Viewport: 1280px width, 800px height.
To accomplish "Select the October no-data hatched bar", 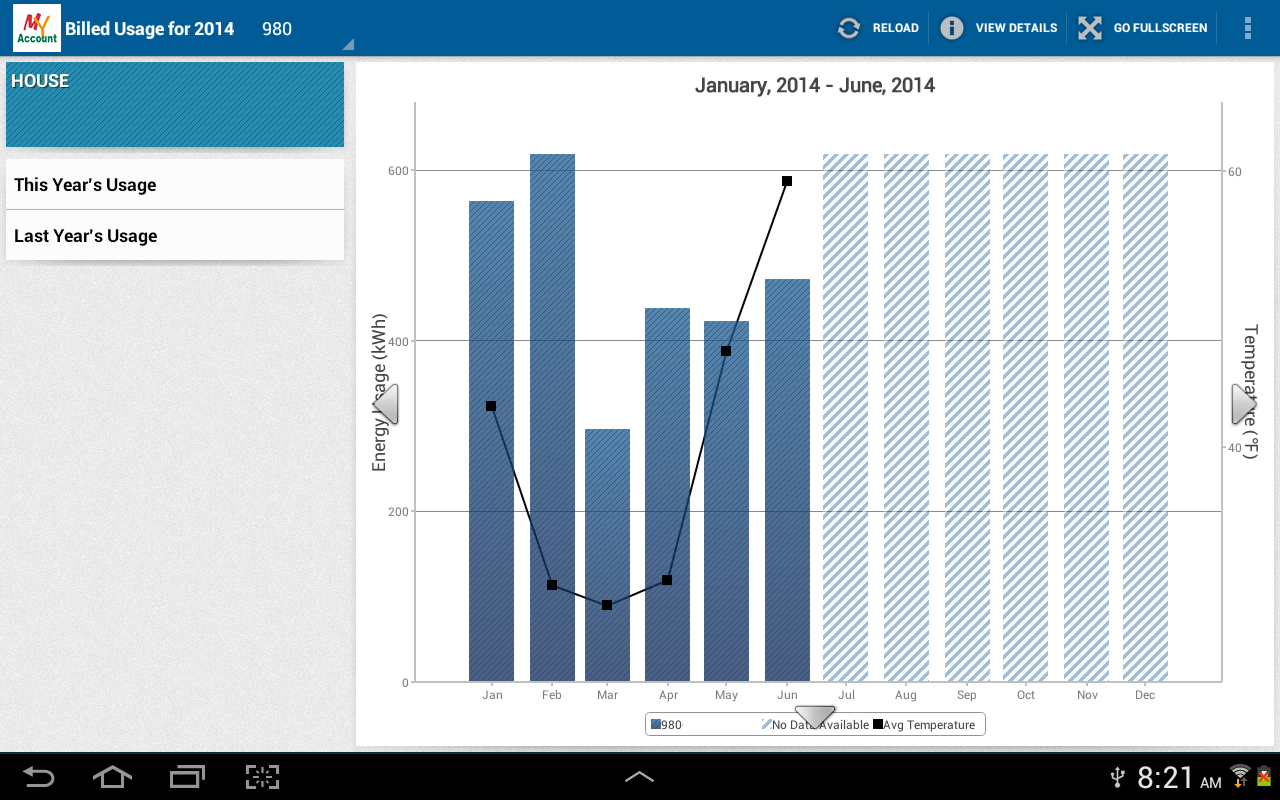I will [1025, 418].
